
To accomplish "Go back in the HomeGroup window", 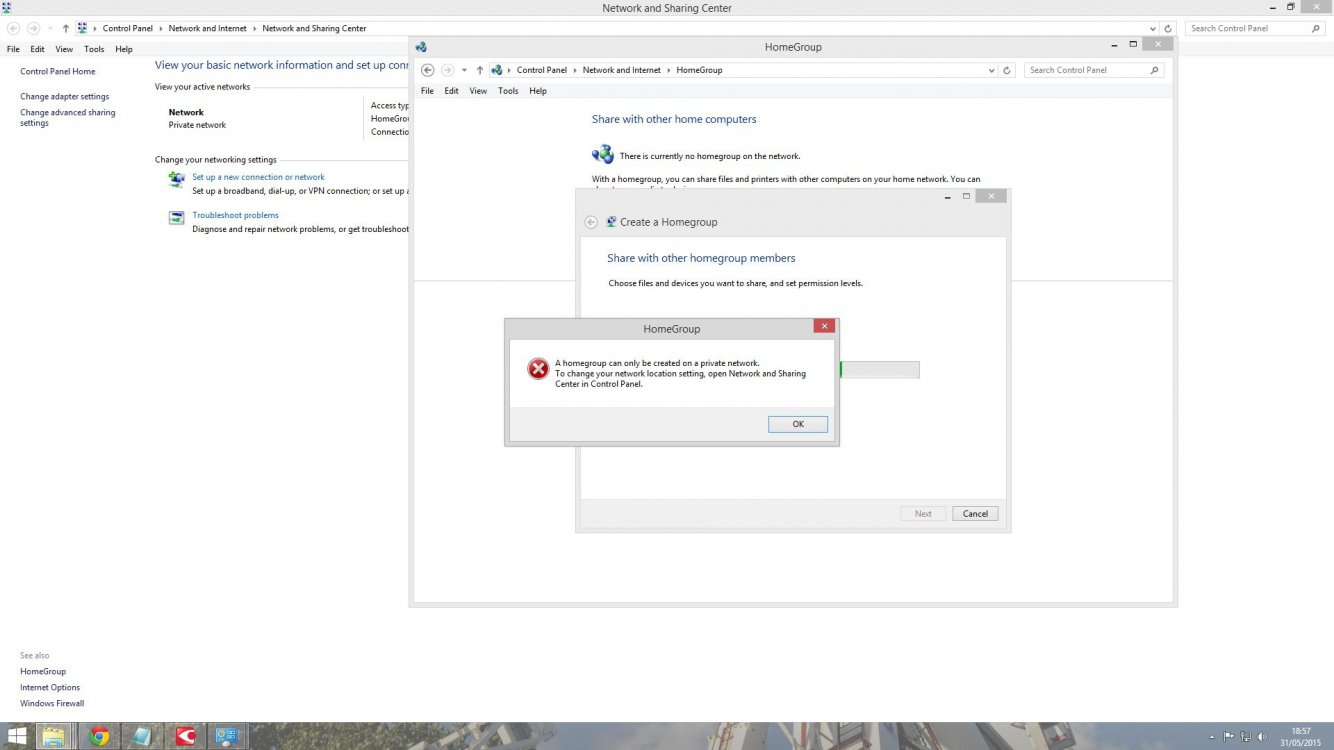I will coord(428,70).
